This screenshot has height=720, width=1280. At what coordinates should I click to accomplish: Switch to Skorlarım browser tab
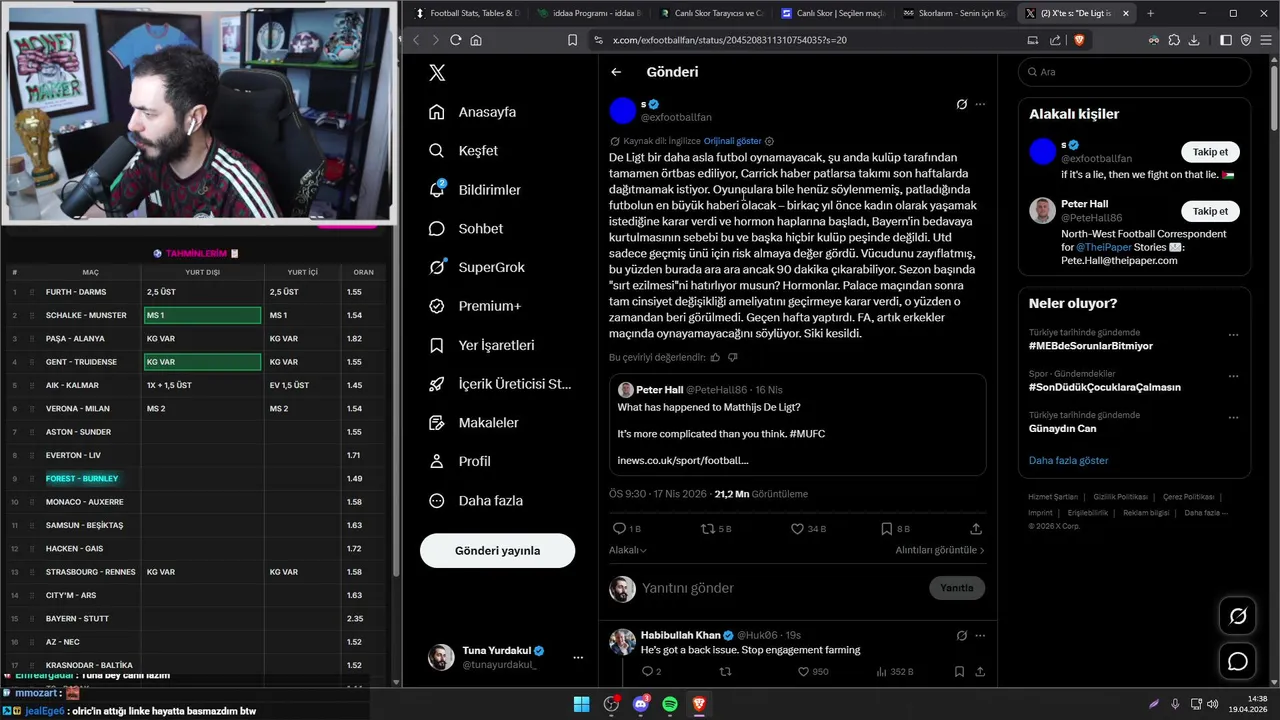click(955, 13)
